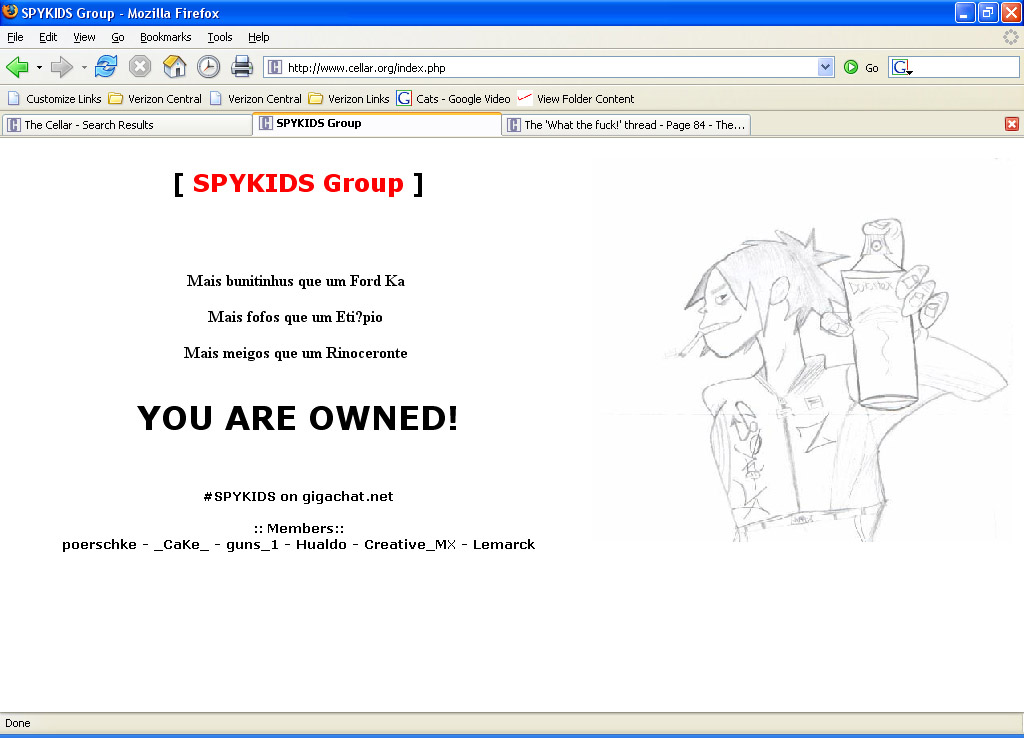The image size is (1024, 738).
Task: Click the green Go button
Action: [861, 67]
